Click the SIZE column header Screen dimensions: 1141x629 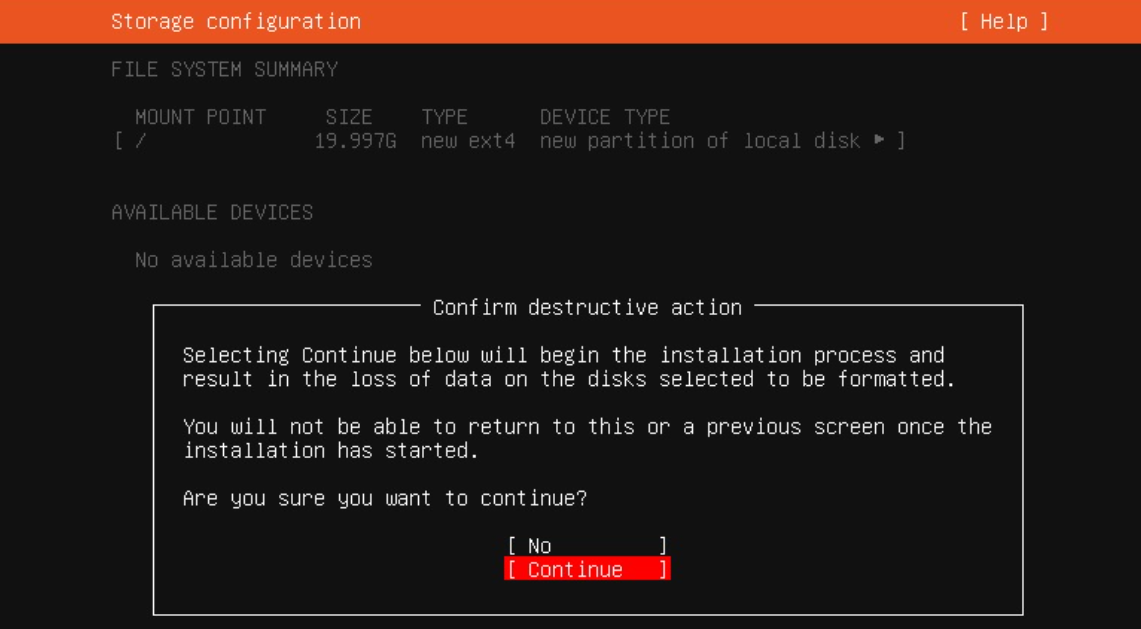pos(347,117)
